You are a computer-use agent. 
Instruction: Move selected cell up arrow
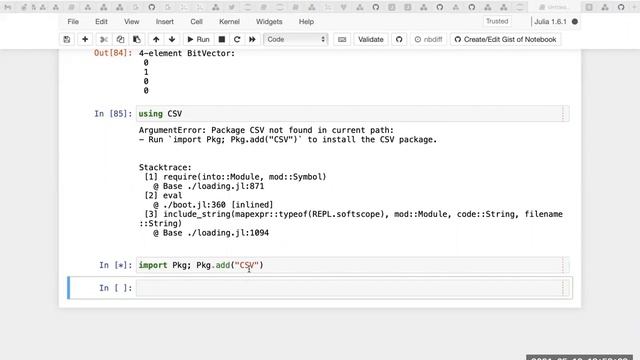click(x=156, y=40)
